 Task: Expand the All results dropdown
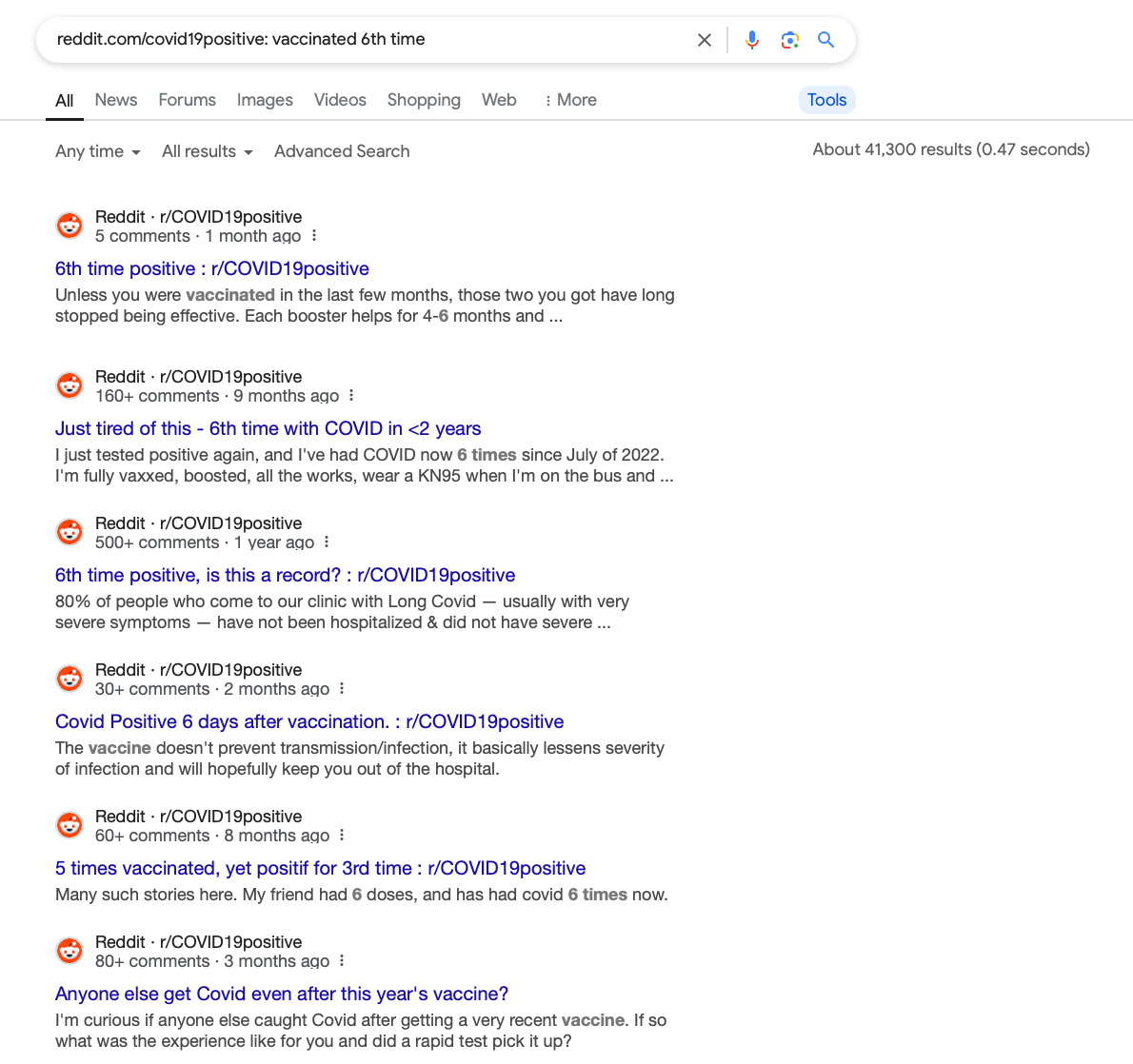coord(208,151)
